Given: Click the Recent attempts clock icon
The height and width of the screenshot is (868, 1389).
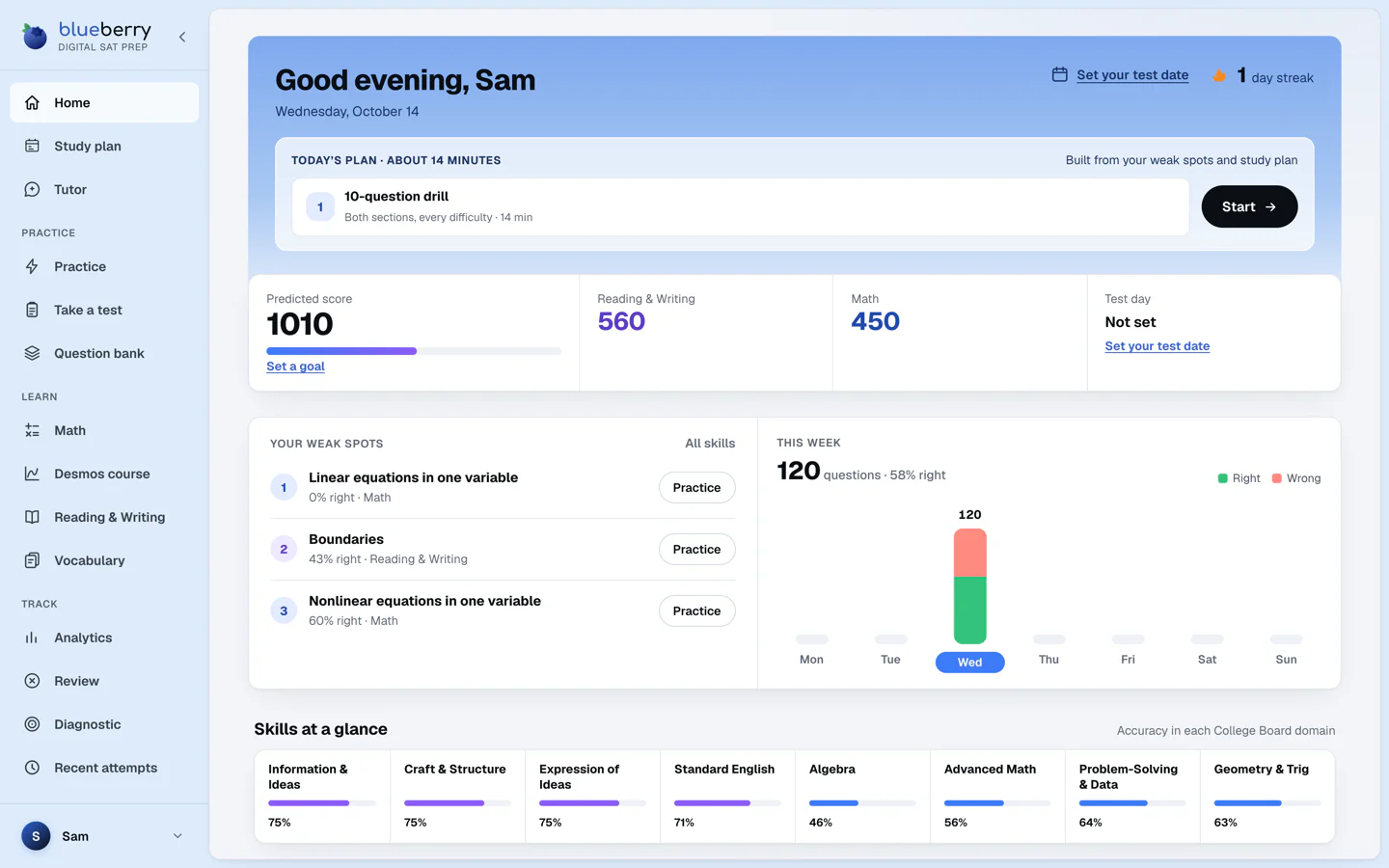Looking at the screenshot, I should tap(32, 768).
